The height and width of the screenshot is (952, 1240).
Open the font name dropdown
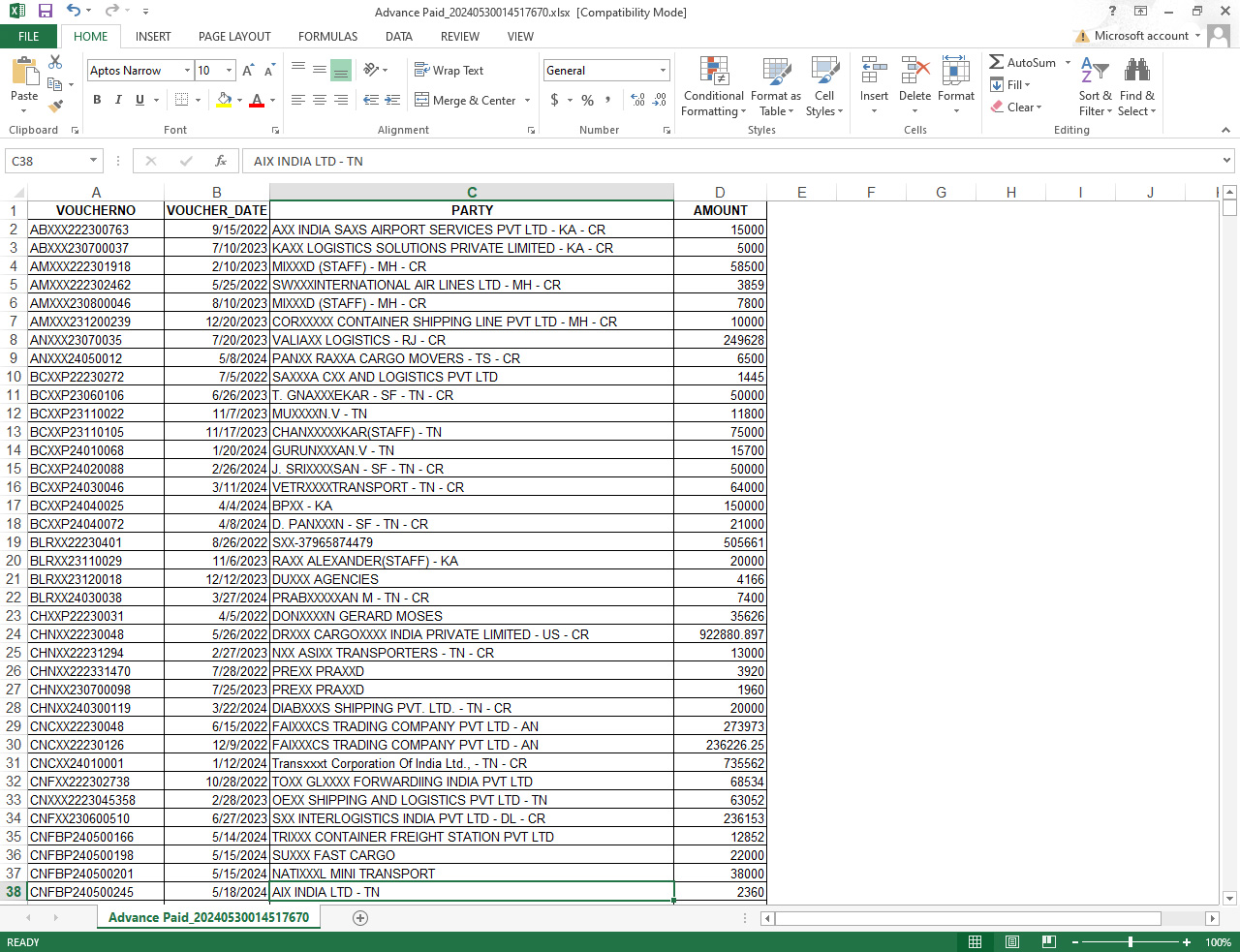pos(187,71)
